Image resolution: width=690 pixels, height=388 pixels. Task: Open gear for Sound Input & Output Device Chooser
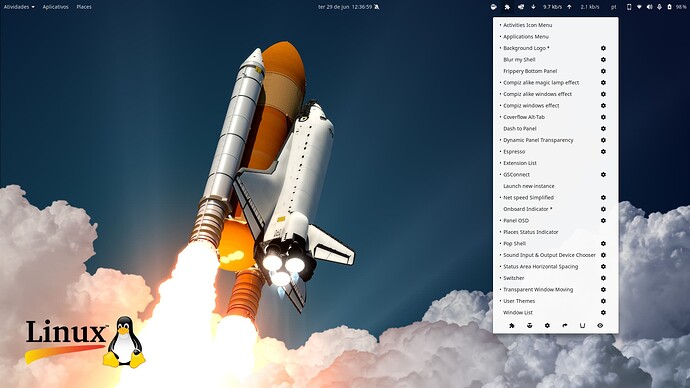[603, 255]
